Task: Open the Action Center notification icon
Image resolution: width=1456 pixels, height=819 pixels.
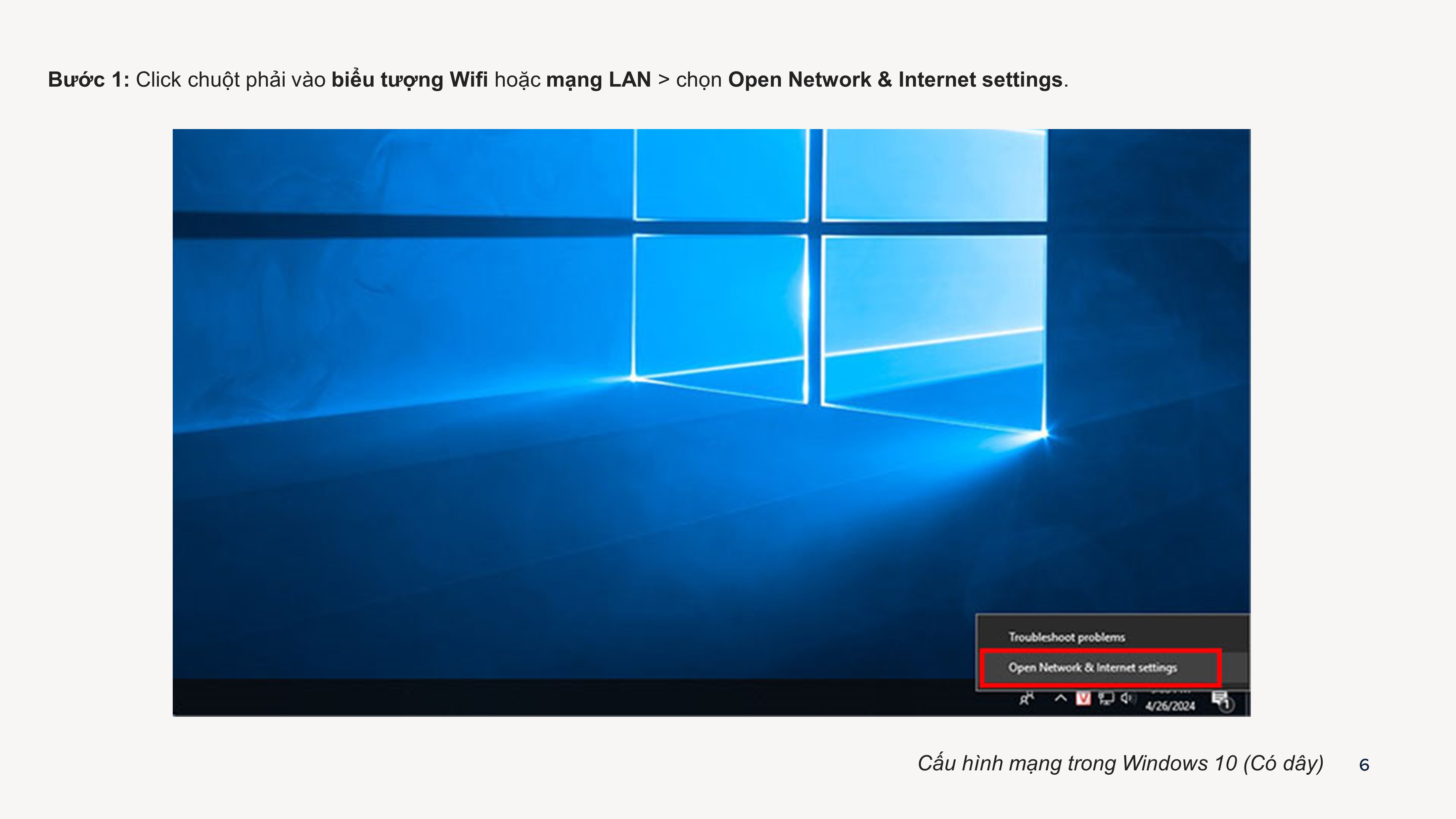Action: (1223, 702)
